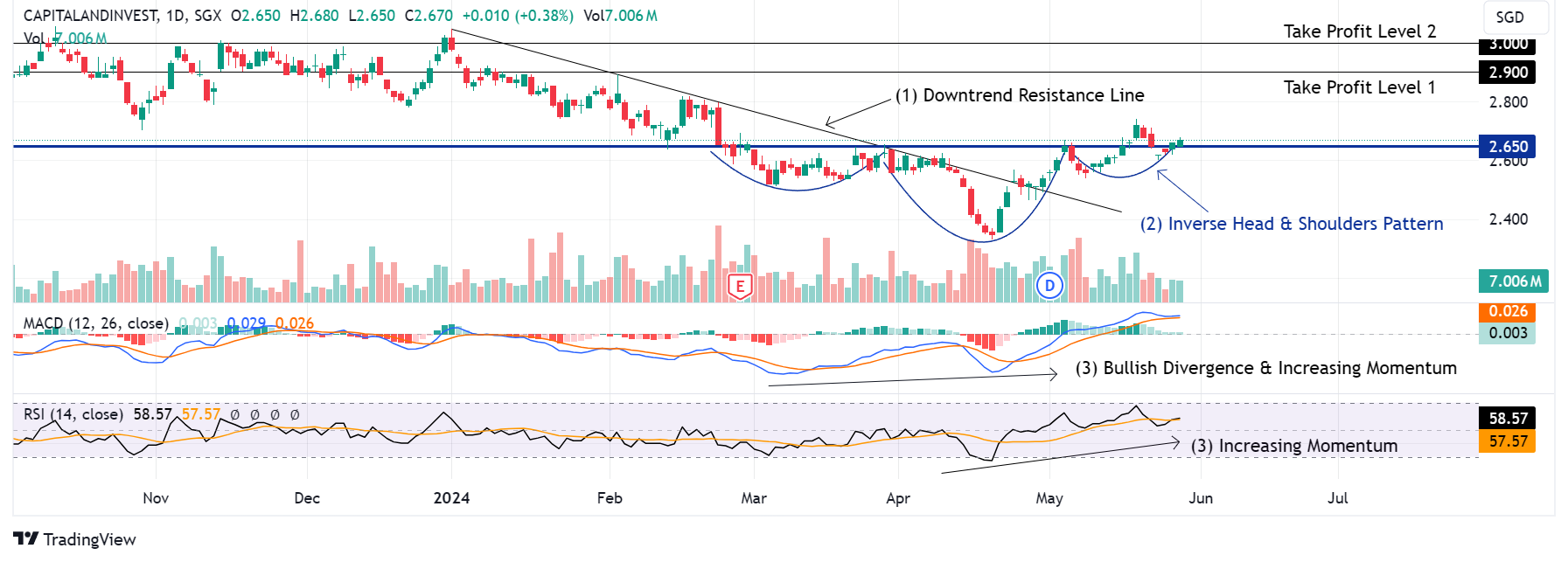This screenshot has height=562, width=1568.
Task: Click the TradingView logo
Action: click(x=74, y=539)
